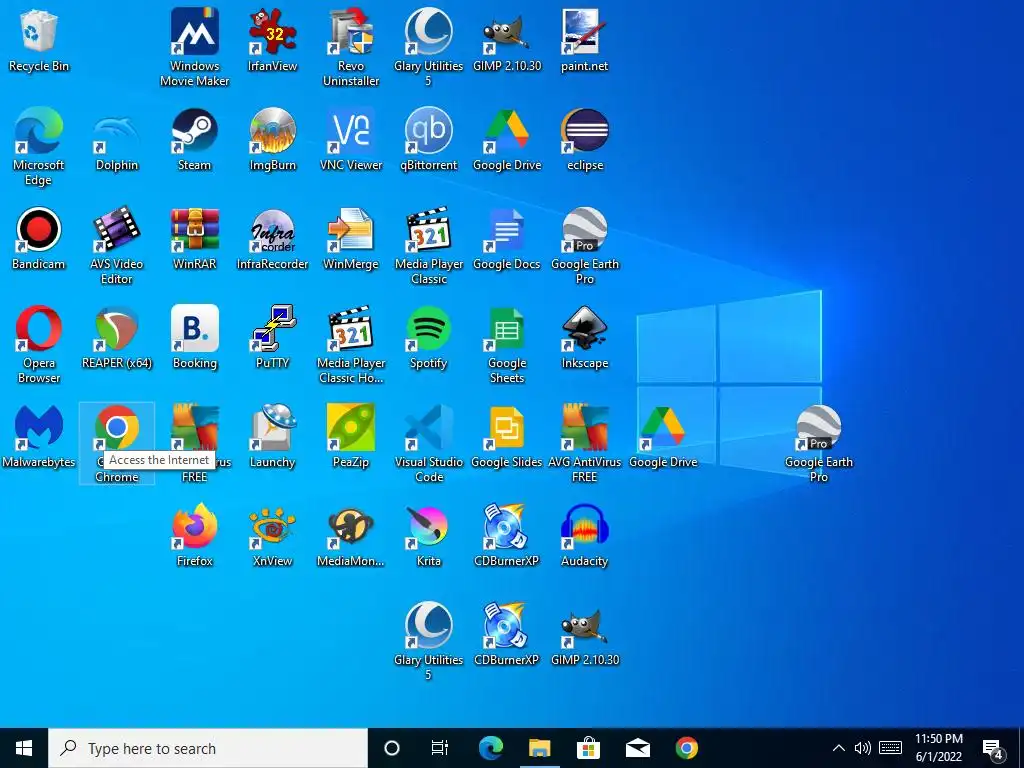Open the Malwarebytes desktop shortcut
1024x768 pixels.
click(39, 436)
